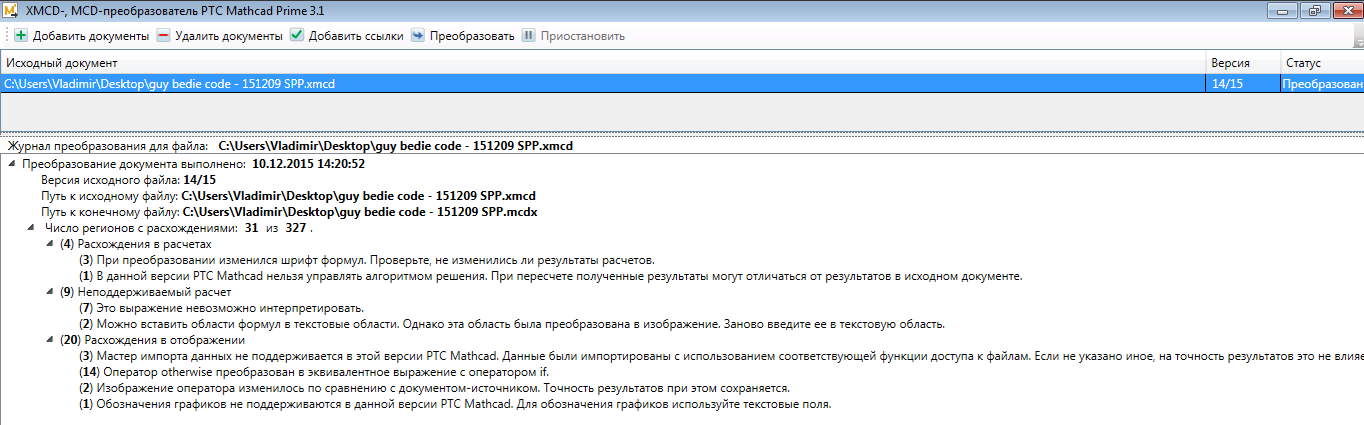This screenshot has width=1364, height=425.
Task: Click the Преобразован status cell of the file
Action: [1322, 84]
